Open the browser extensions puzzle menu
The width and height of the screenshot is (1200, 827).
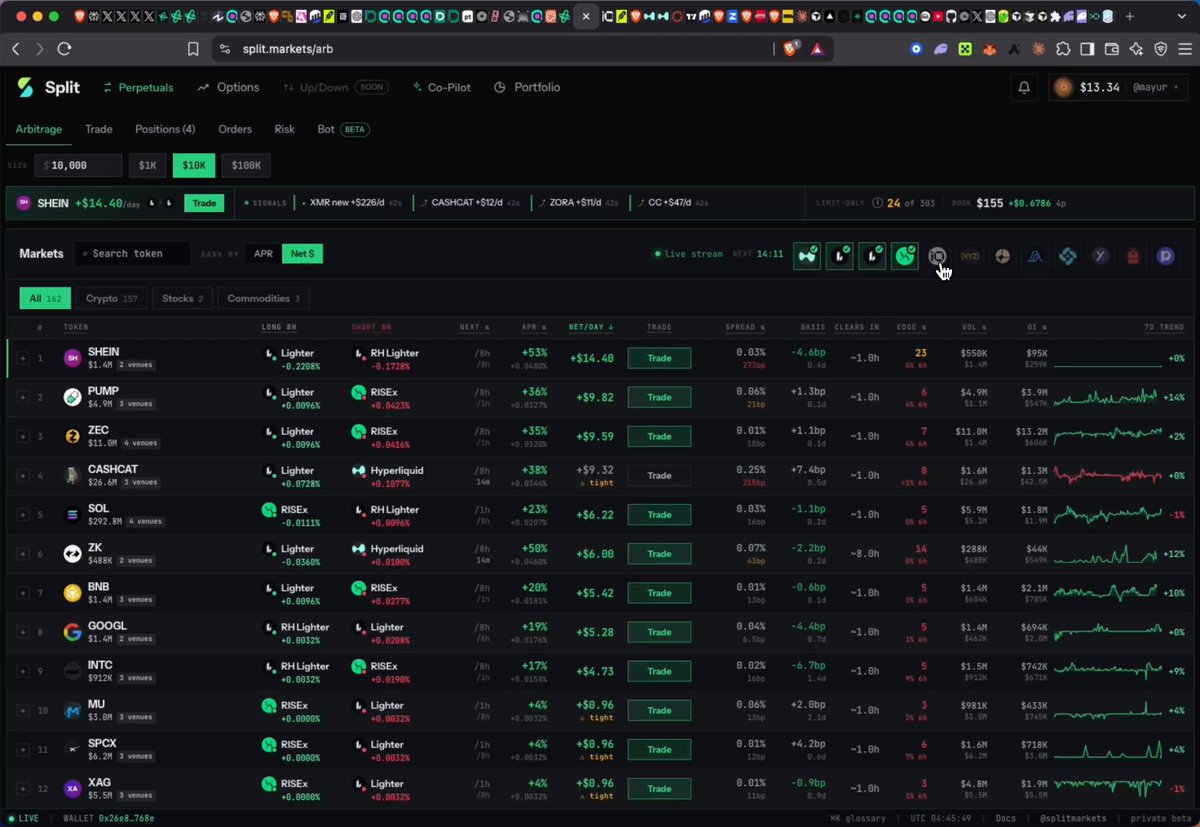point(1063,48)
